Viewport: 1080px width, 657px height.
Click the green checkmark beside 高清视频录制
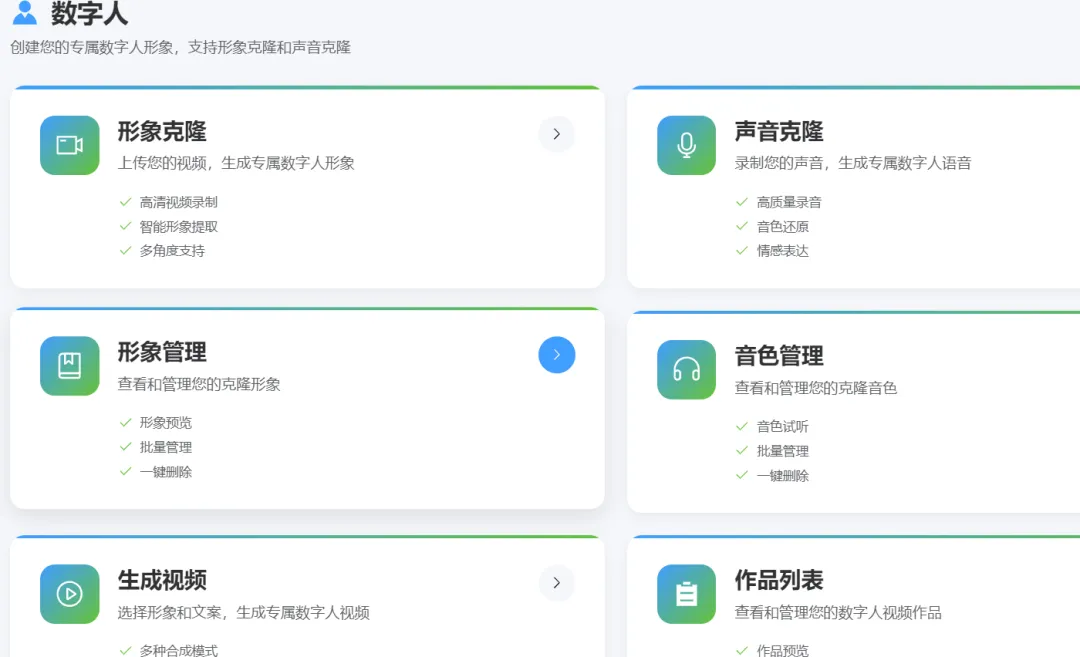[x=125, y=201]
